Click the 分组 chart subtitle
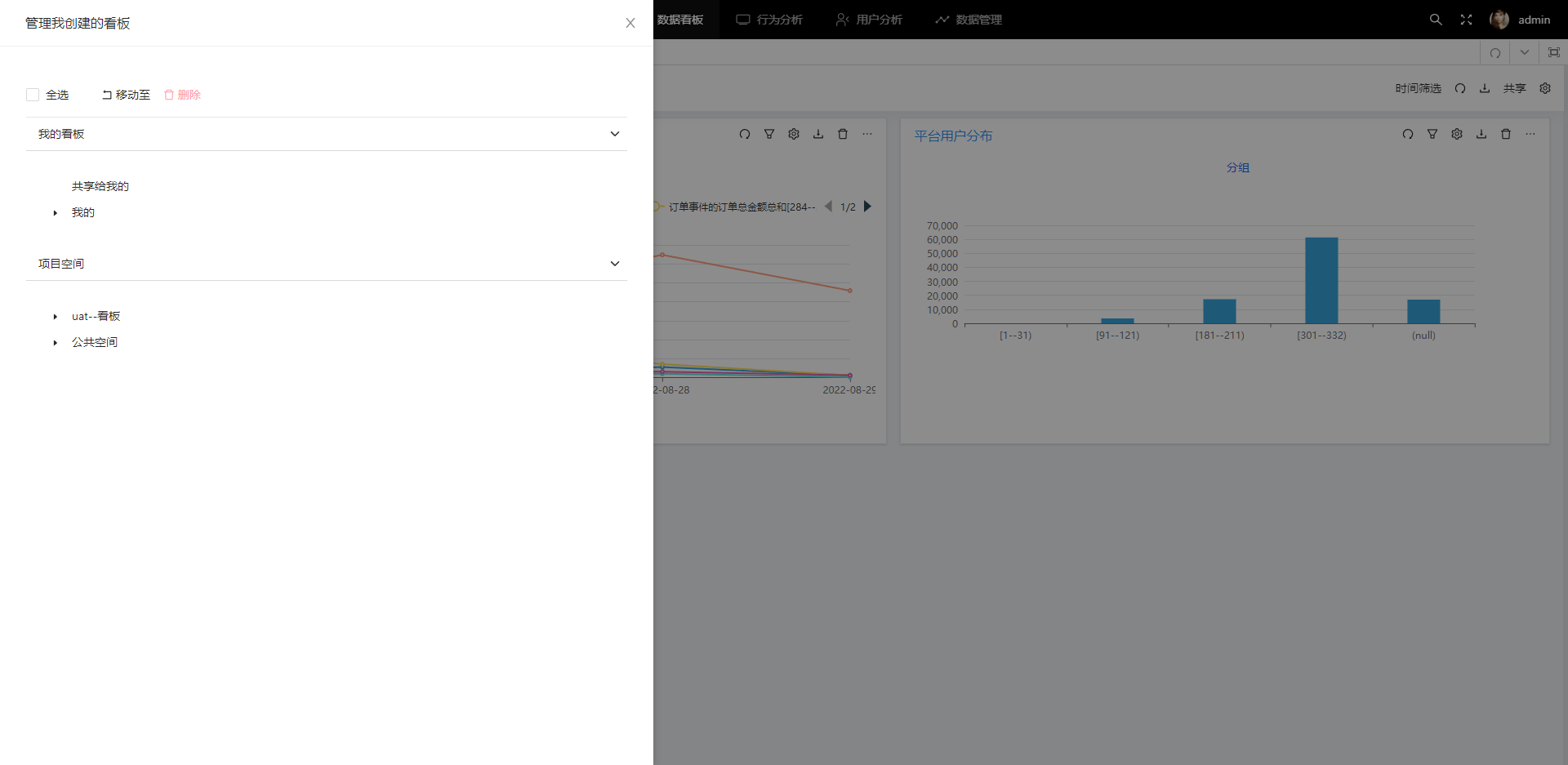 [1238, 167]
